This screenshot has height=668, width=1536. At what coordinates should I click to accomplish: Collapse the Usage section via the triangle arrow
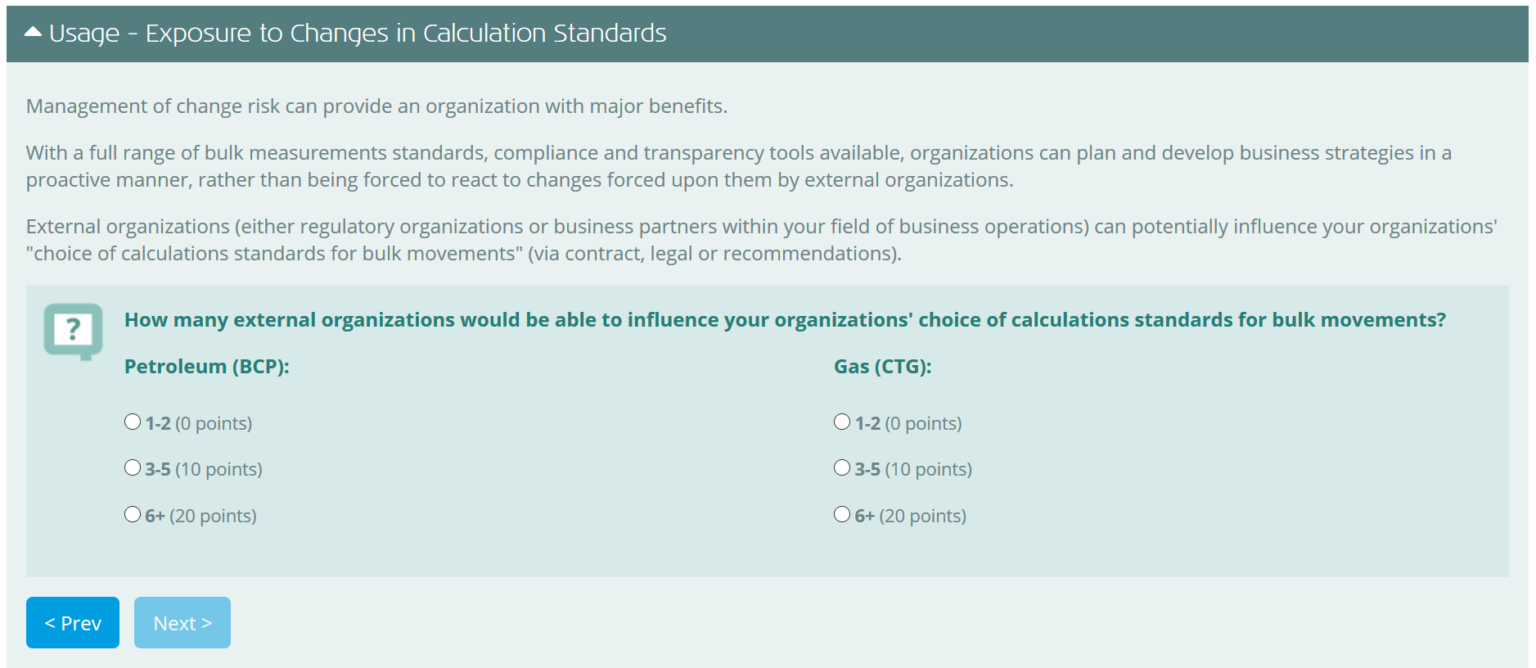[33, 31]
